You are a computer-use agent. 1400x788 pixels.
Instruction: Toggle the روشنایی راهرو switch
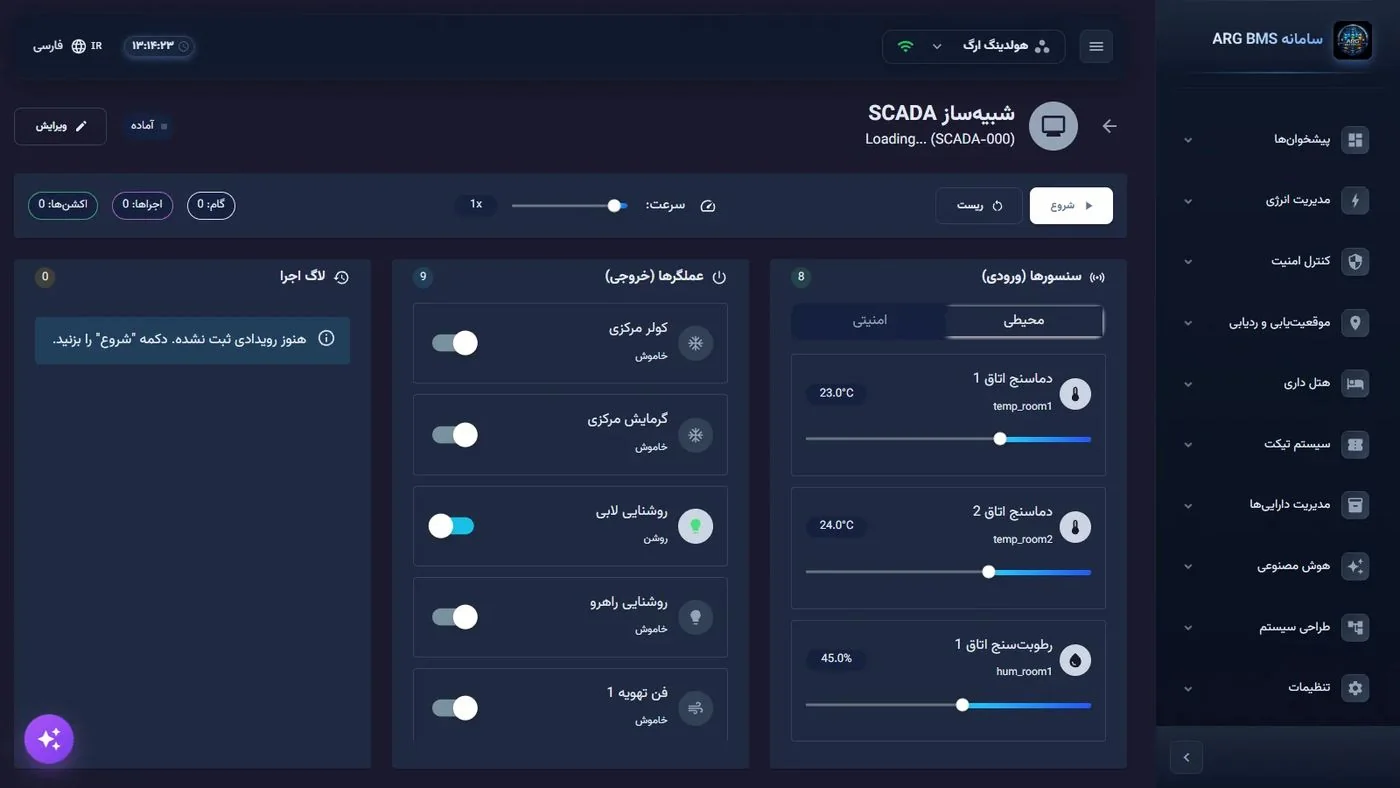pyautogui.click(x=454, y=617)
